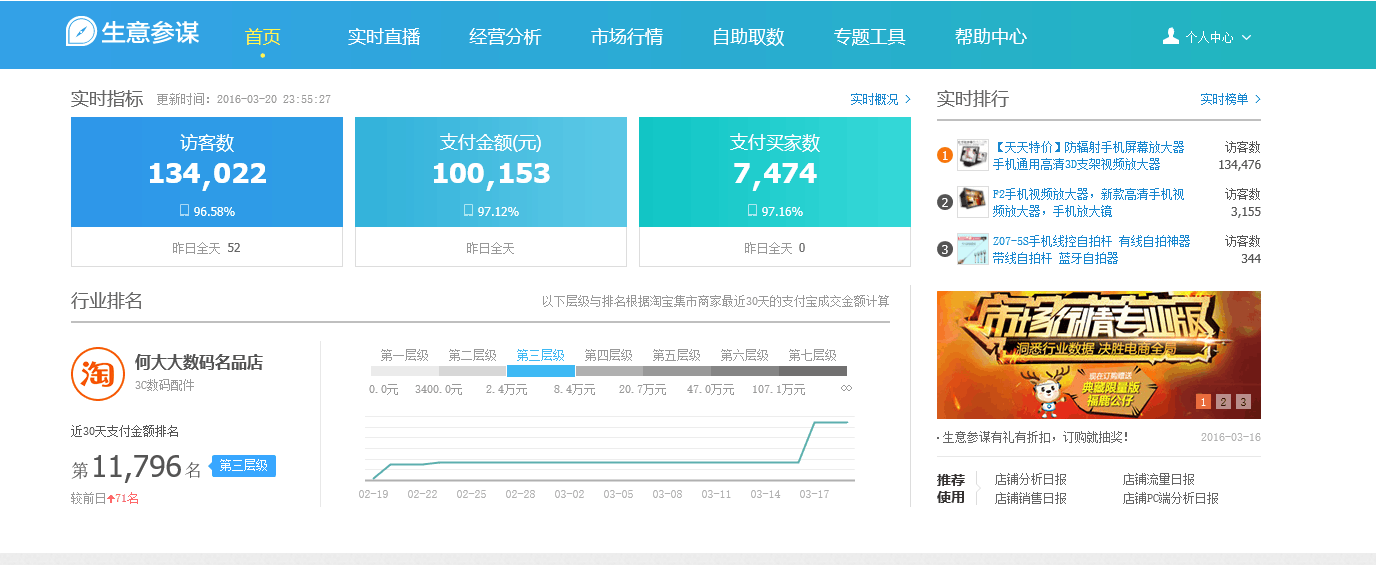Select the 第二层级 tier label
The image size is (1376, 565).
pyautogui.click(x=472, y=355)
